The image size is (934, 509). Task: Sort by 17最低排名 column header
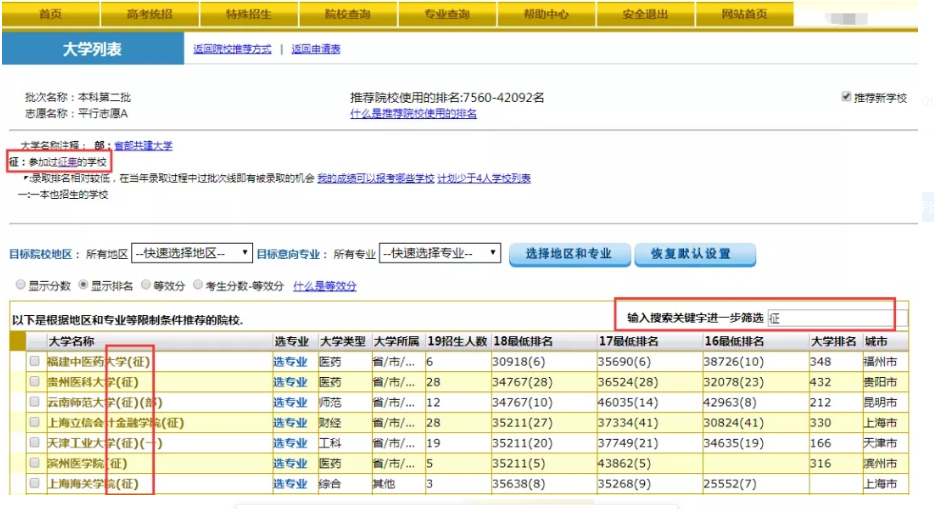[628, 341]
